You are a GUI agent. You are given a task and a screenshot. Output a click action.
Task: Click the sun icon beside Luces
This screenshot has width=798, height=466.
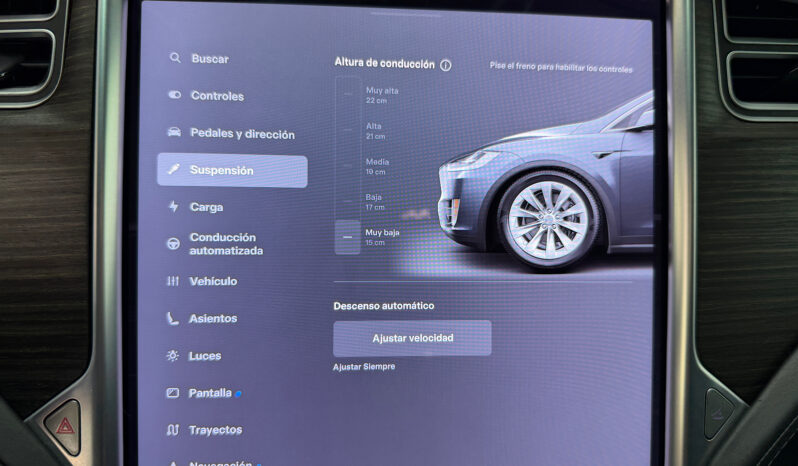(x=173, y=356)
